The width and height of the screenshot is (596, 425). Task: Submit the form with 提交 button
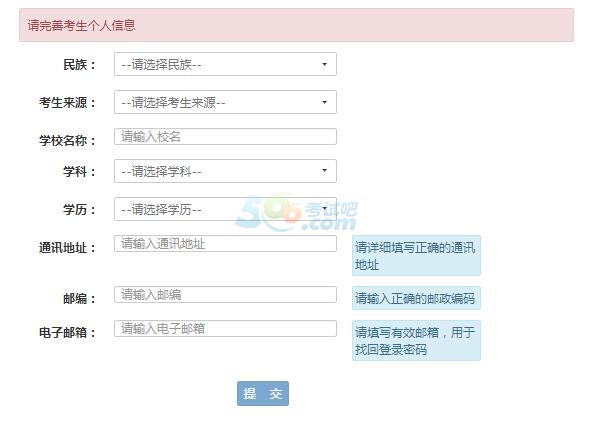[x=263, y=393]
